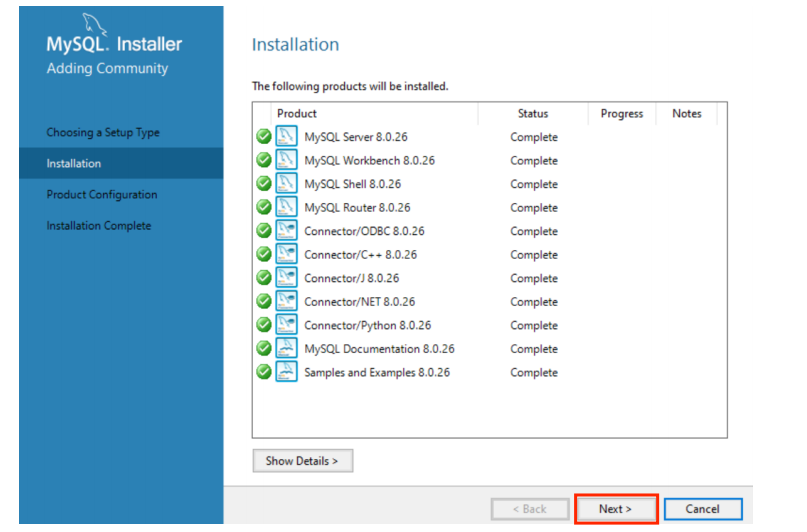The height and width of the screenshot is (532, 807).
Task: Select the Installation Complete step
Action: 99,225
